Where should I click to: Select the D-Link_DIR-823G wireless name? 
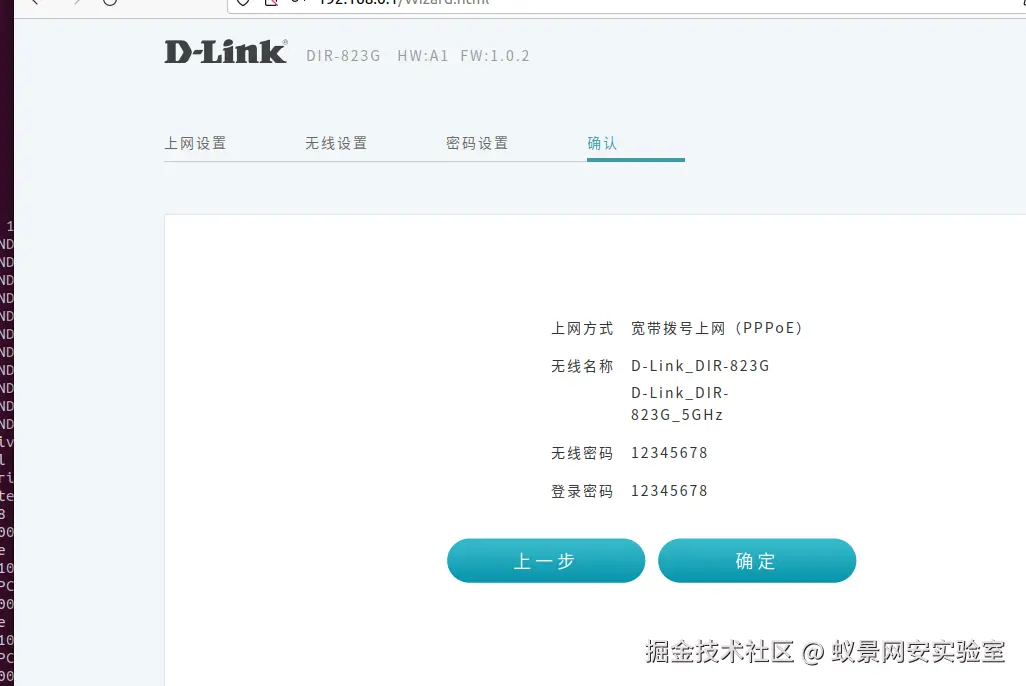click(x=700, y=367)
